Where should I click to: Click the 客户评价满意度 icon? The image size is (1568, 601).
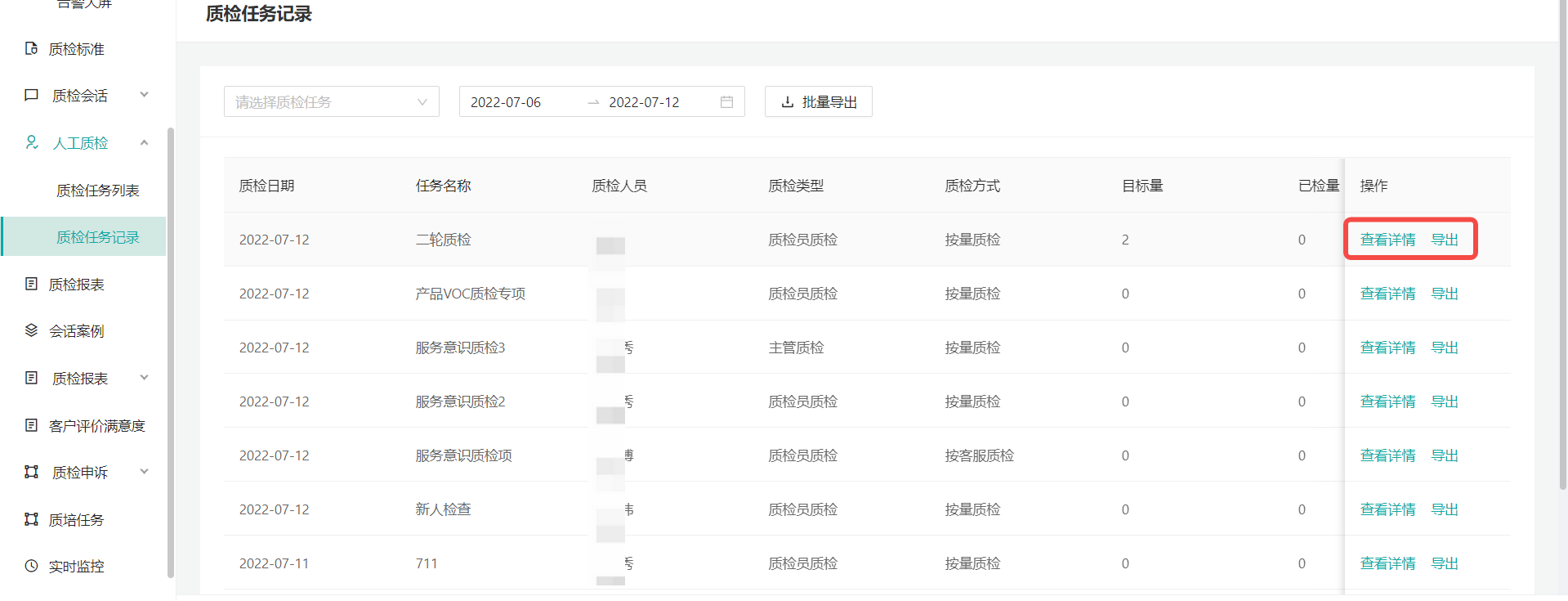[32, 425]
